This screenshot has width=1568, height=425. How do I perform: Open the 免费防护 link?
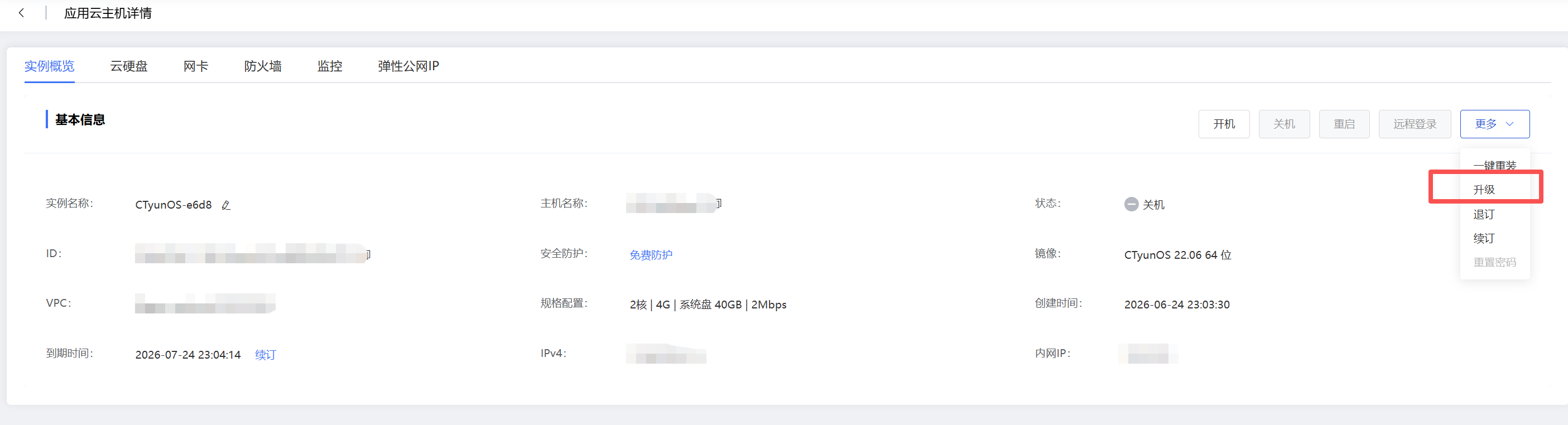pos(651,255)
